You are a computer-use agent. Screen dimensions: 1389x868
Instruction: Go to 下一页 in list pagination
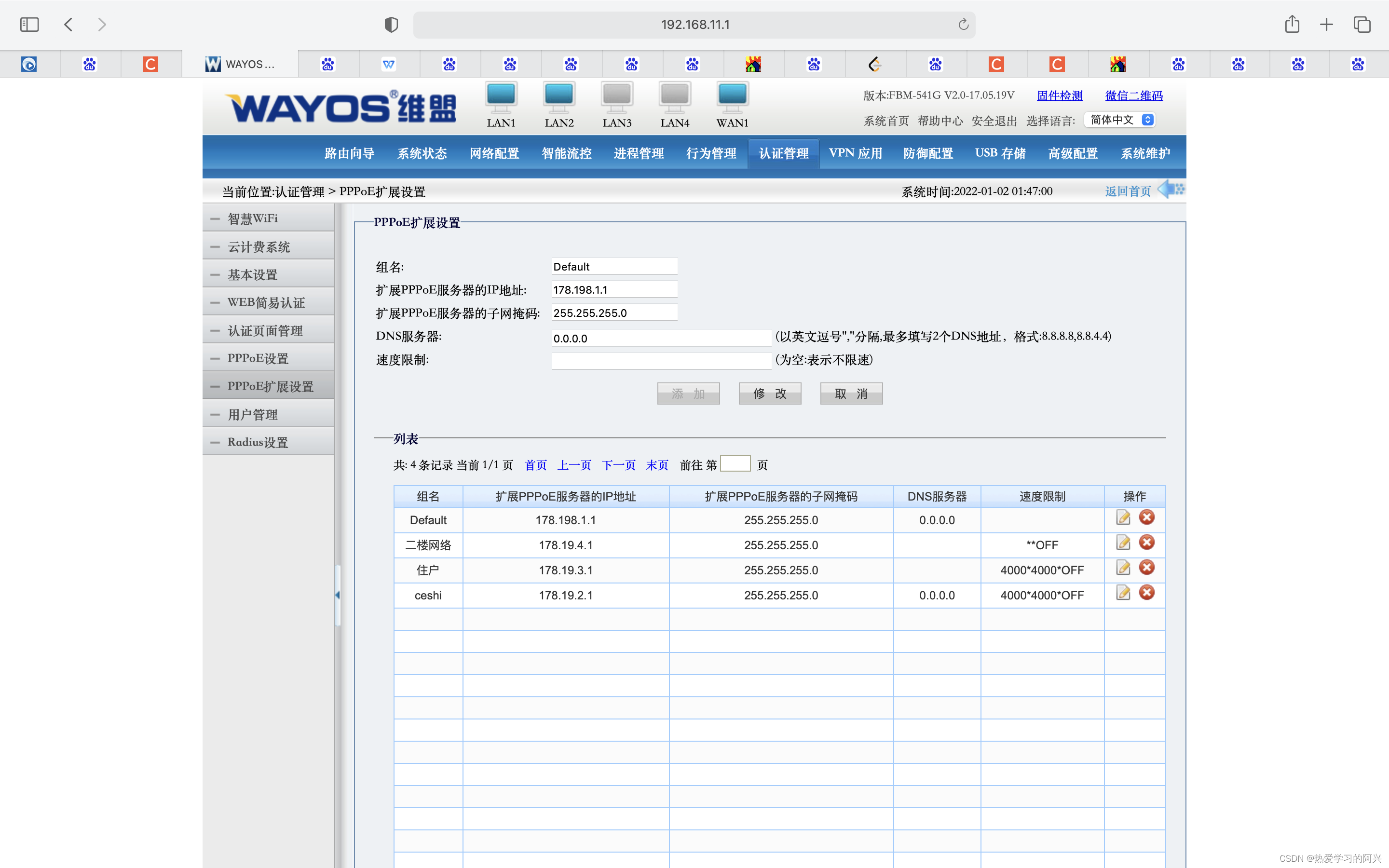[618, 465]
